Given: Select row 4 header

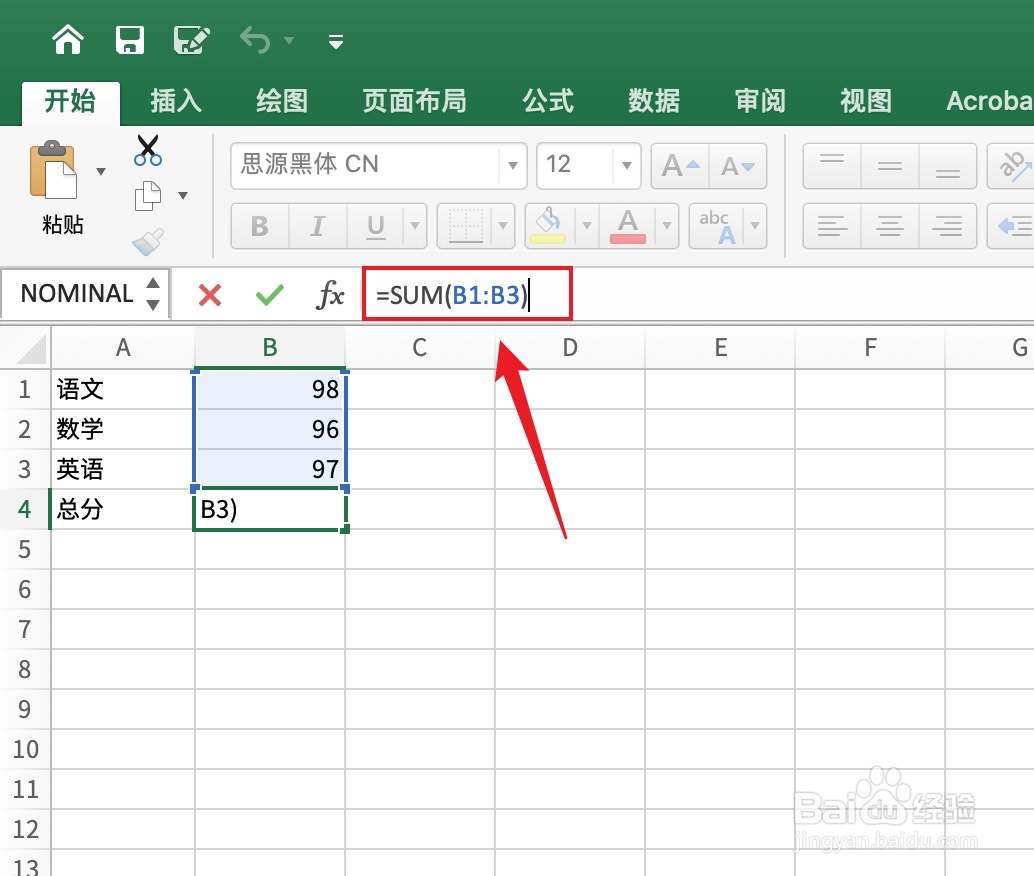Looking at the screenshot, I should click(24, 509).
